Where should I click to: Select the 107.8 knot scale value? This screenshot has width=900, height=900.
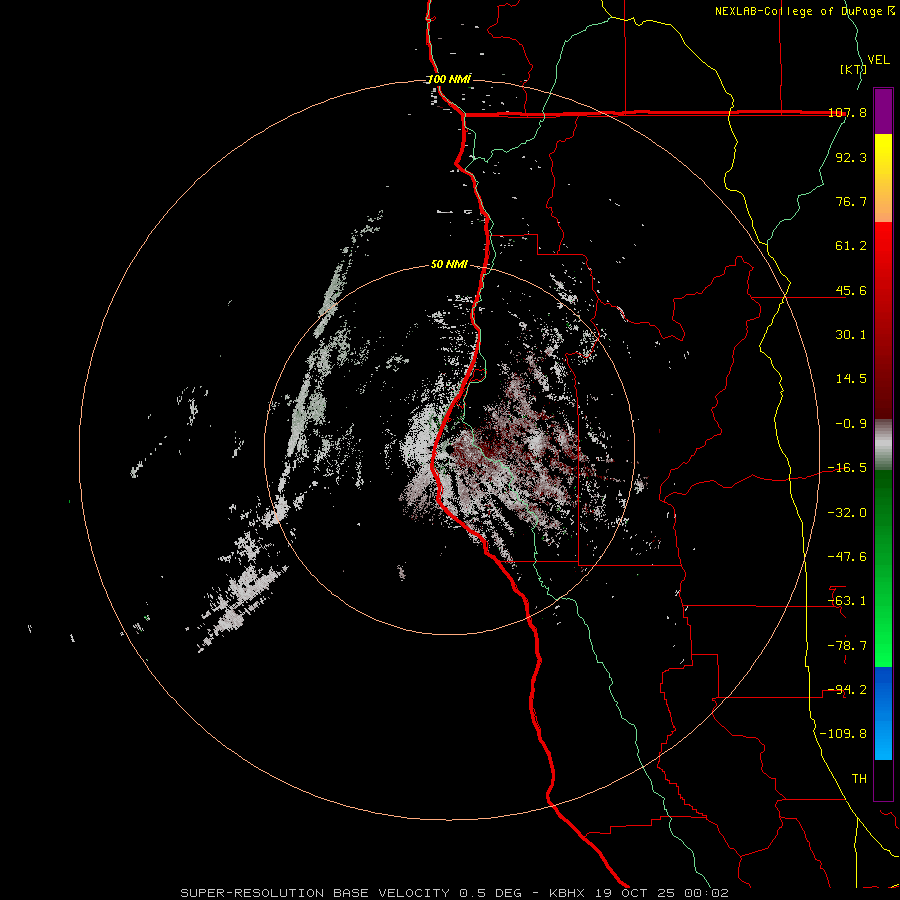tap(847, 112)
